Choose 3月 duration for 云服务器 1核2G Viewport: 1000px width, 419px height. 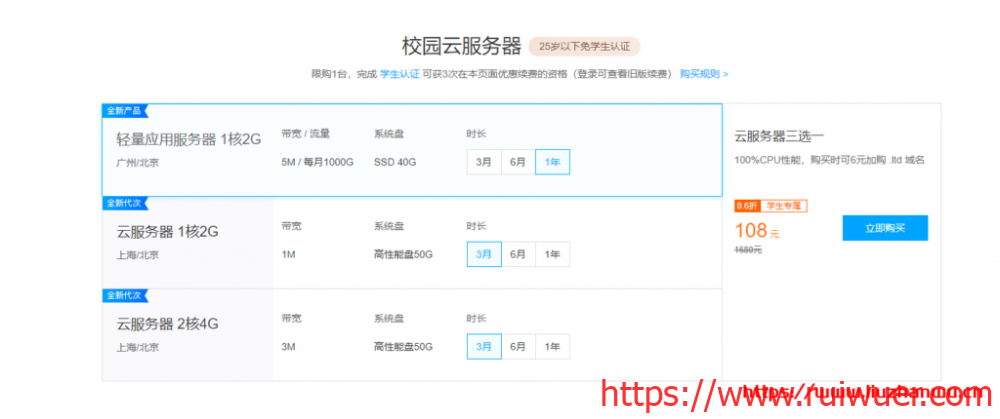(484, 255)
